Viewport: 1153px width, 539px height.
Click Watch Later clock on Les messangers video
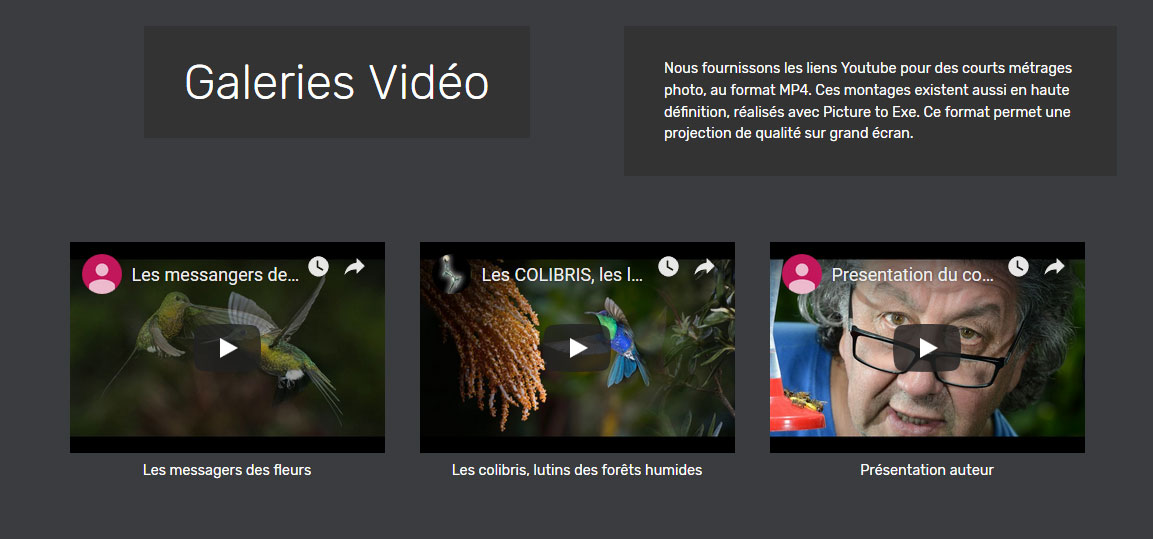318,266
